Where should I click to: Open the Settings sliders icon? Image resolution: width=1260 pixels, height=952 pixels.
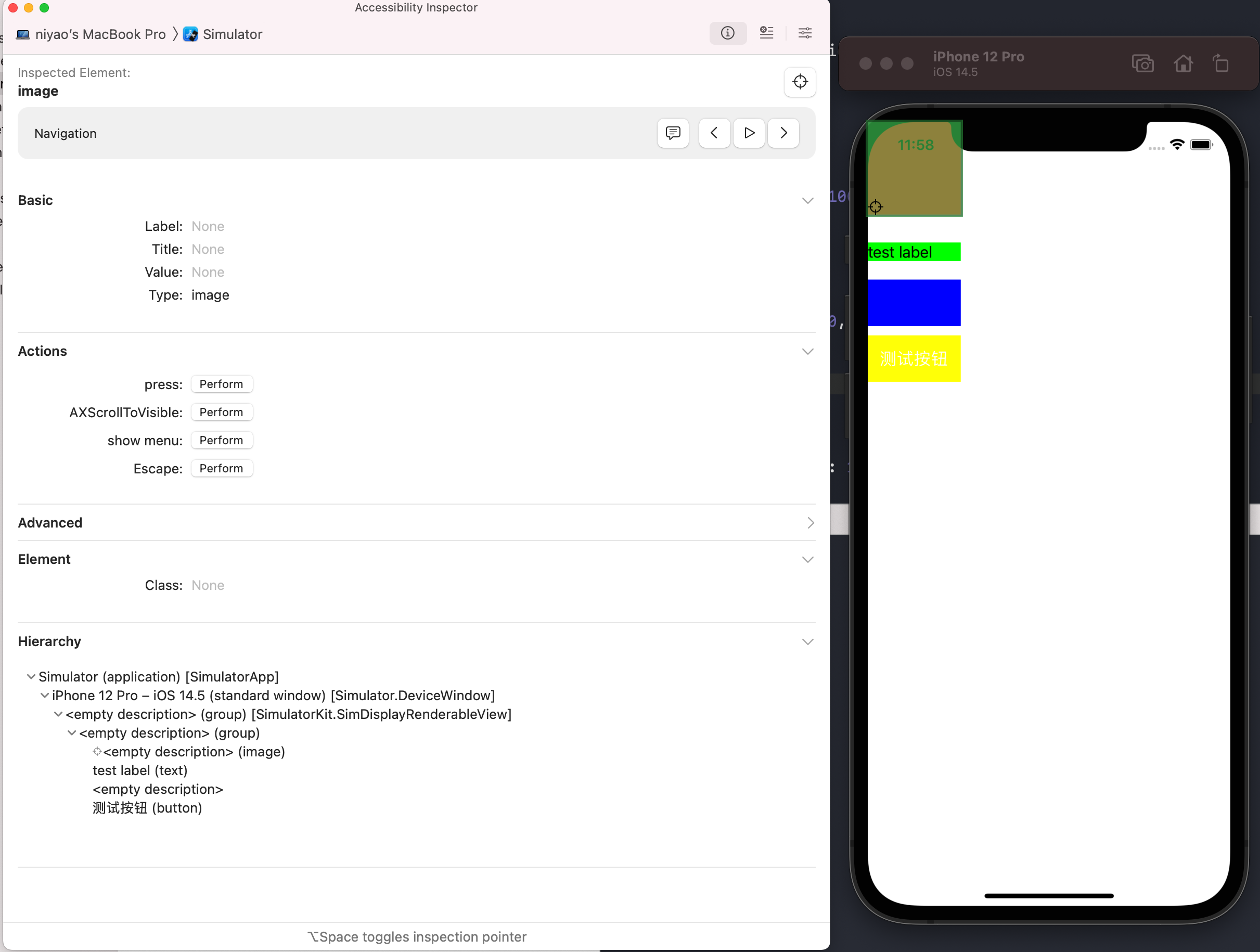805,33
